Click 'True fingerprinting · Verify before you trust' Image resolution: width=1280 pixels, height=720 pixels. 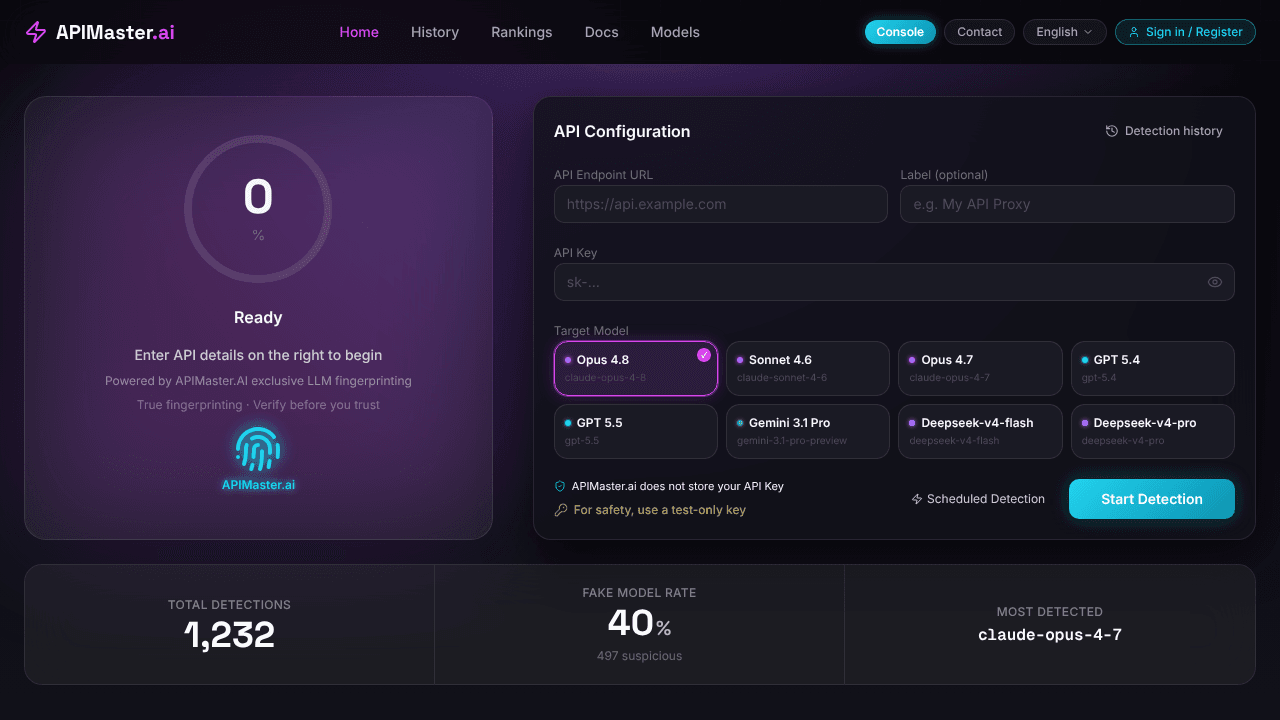pyautogui.click(x=258, y=405)
